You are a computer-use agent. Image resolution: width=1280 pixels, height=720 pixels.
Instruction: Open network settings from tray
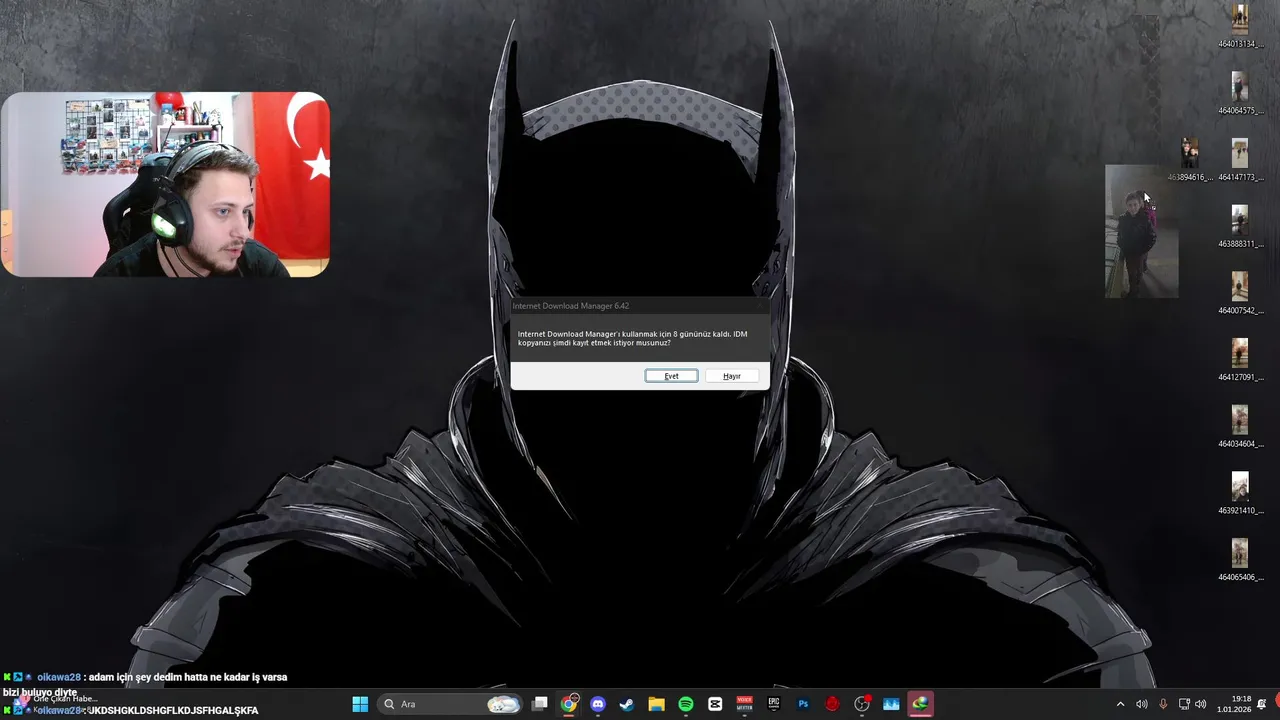(x=1184, y=704)
